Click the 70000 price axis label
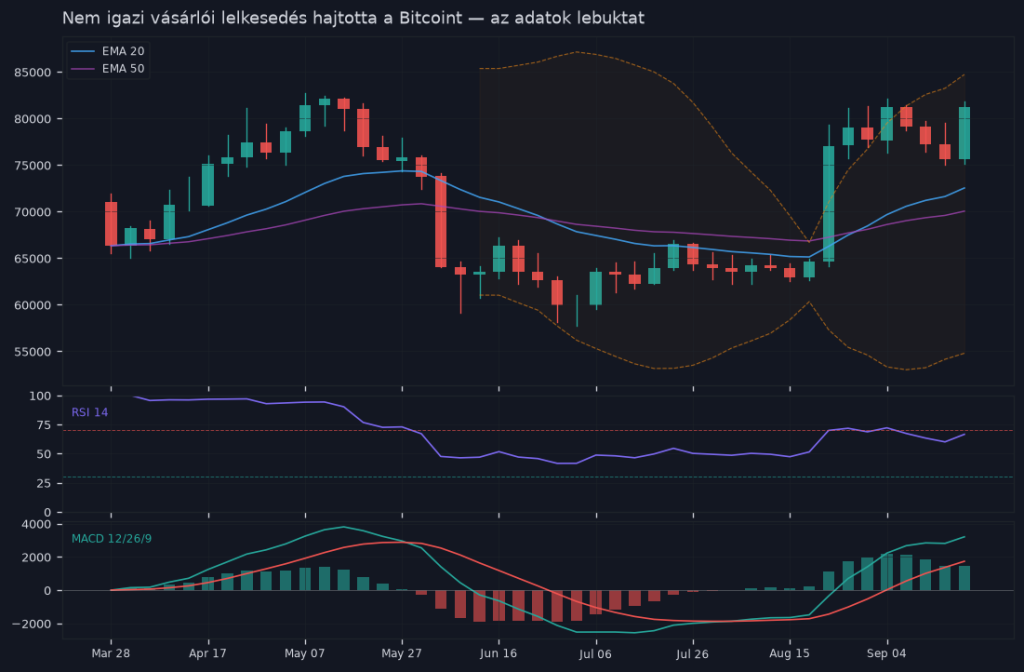Image resolution: width=1024 pixels, height=672 pixels. click(x=33, y=212)
